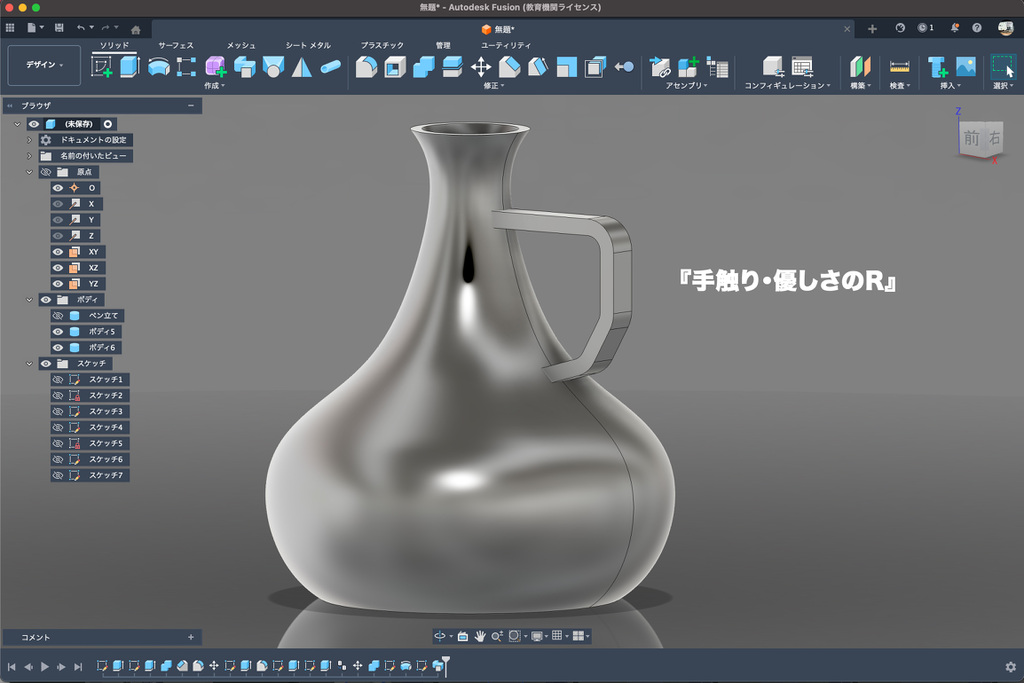1024x683 pixels.
Task: Add a comment with the plus button
Action: 190,637
